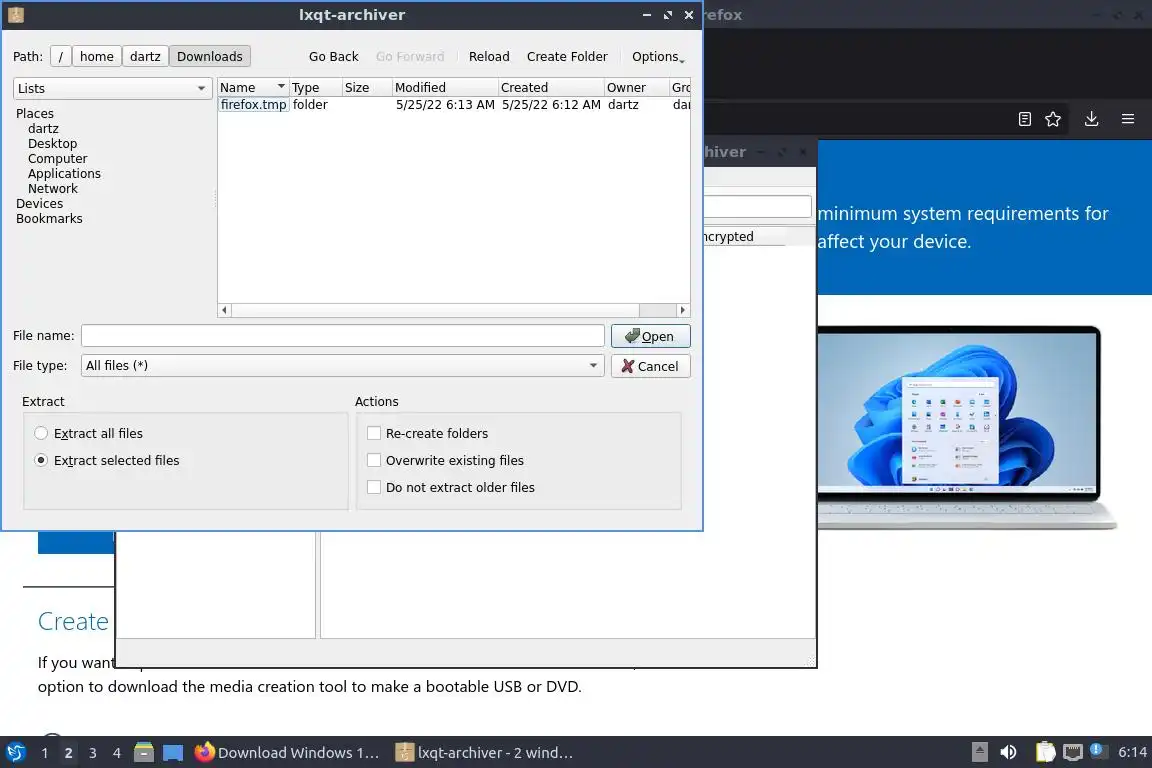Open Firefox reader view icon
The height and width of the screenshot is (768, 1152).
click(1025, 119)
